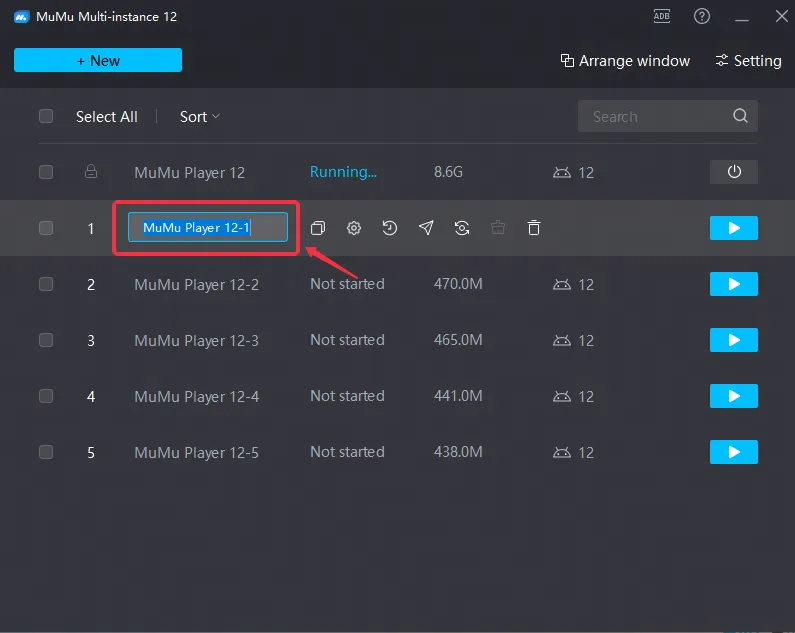
Task: Click the refresh sync icon for instance 1
Action: tap(462, 228)
